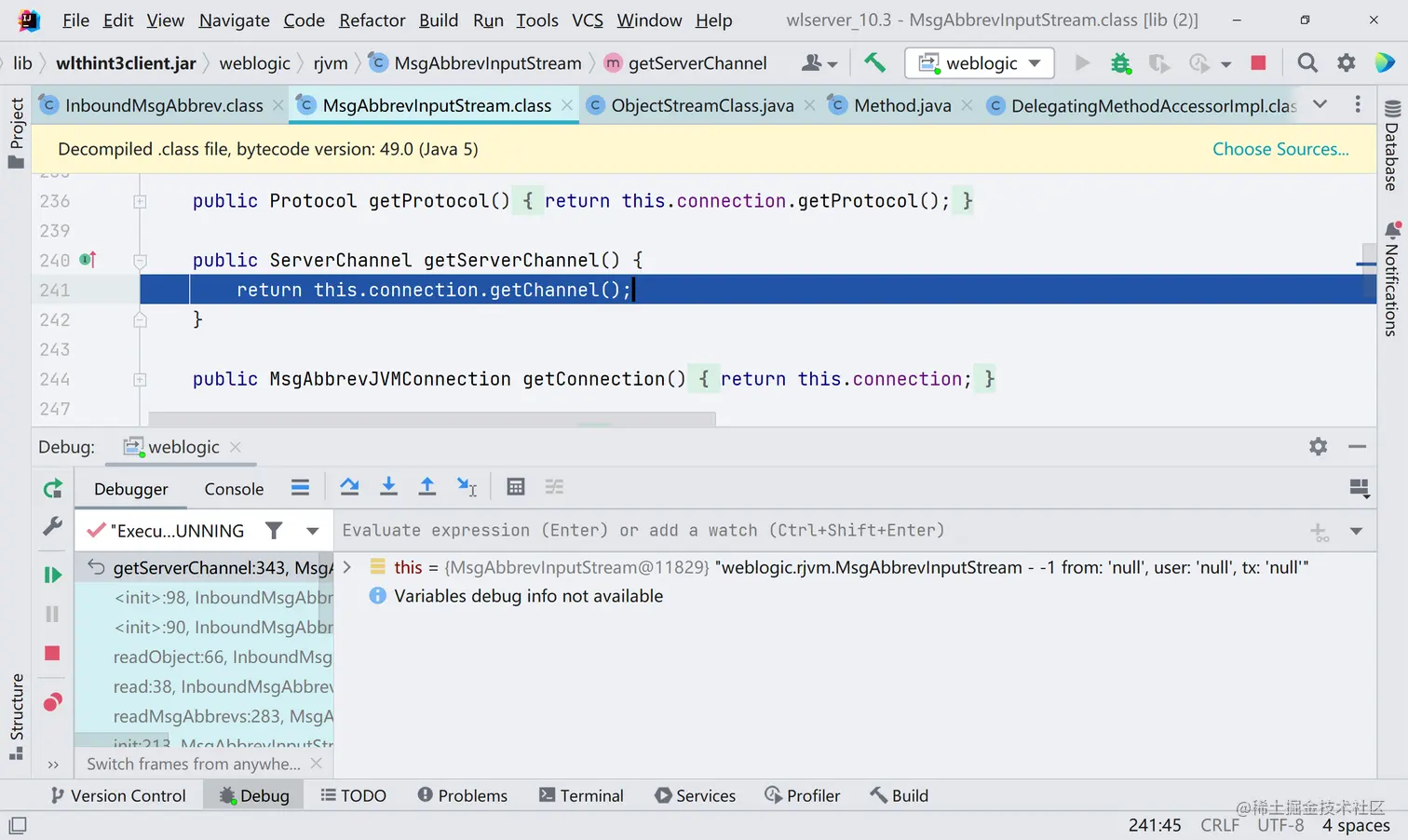Open the weblogic run configuration dropdown
1408x840 pixels.
click(980, 62)
